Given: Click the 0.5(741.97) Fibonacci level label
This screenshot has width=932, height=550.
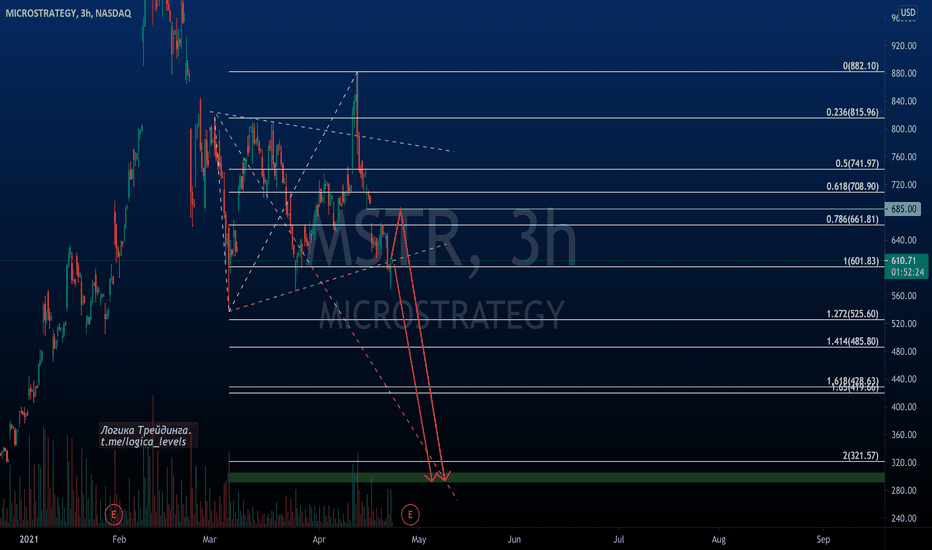Looking at the screenshot, I should pos(857,164).
